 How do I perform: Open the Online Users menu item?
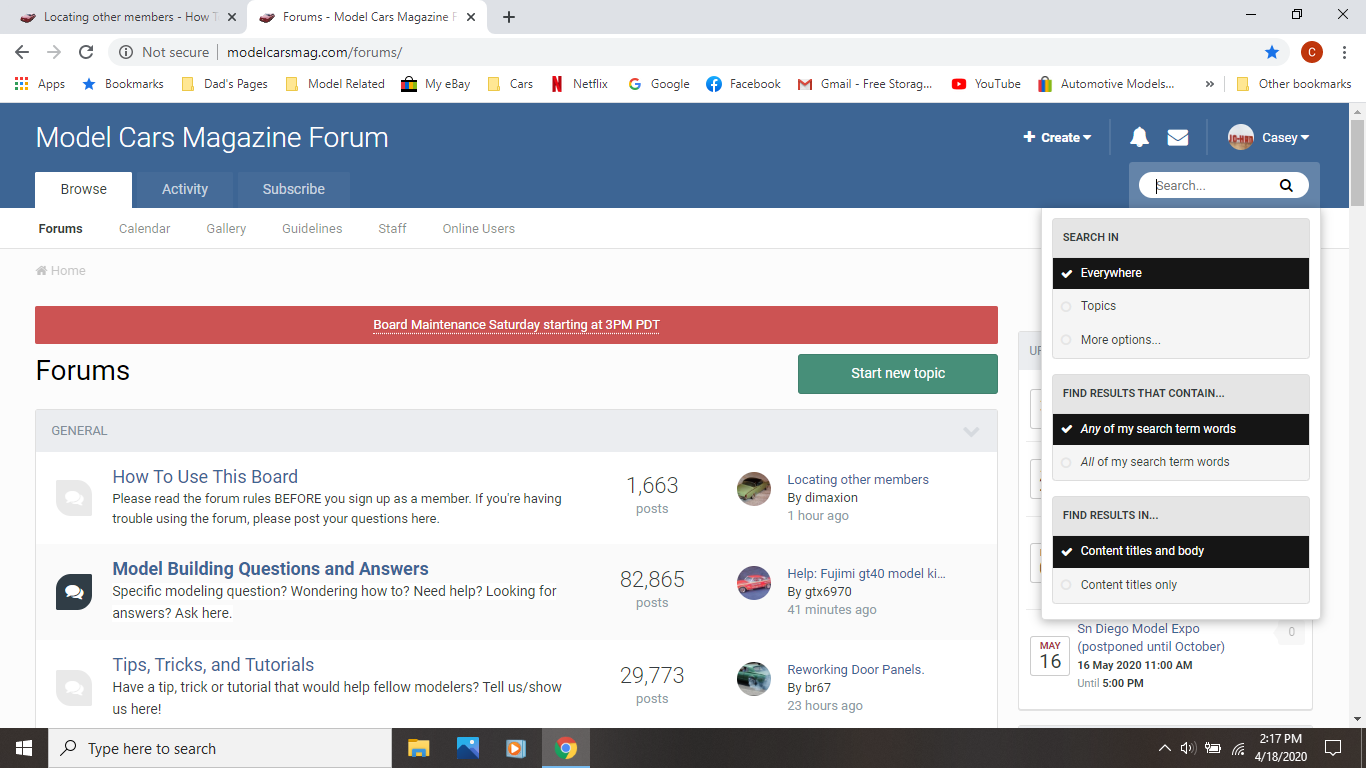pos(479,229)
